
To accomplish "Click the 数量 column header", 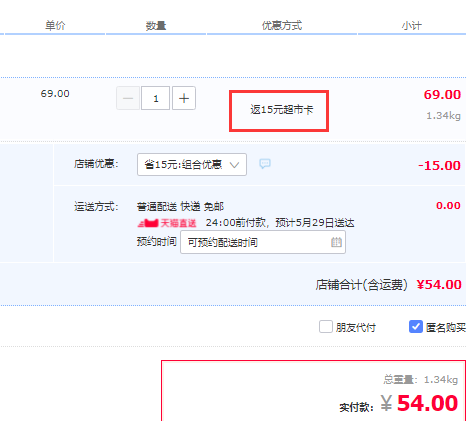I will coord(156,25).
